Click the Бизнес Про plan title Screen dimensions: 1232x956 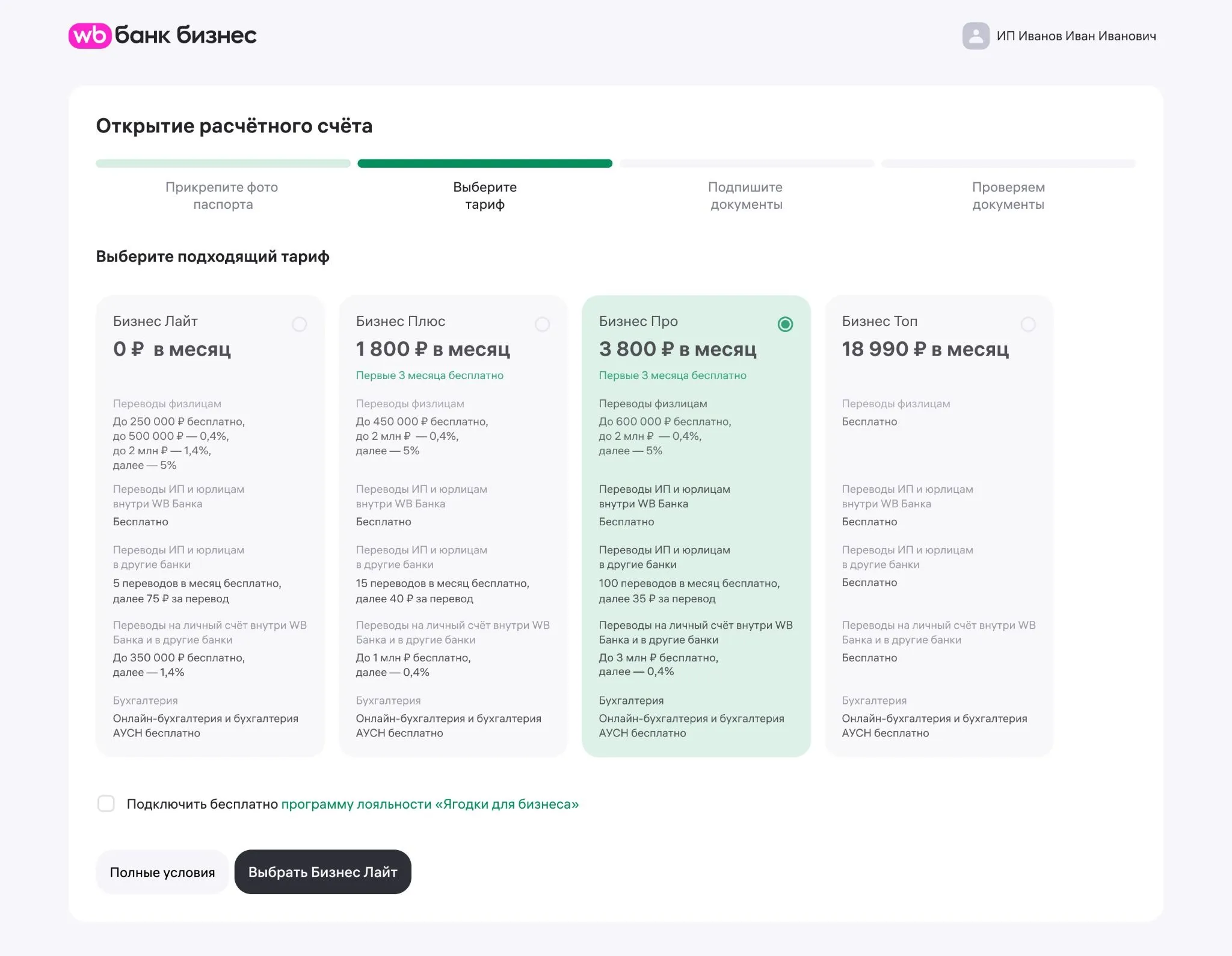638,321
